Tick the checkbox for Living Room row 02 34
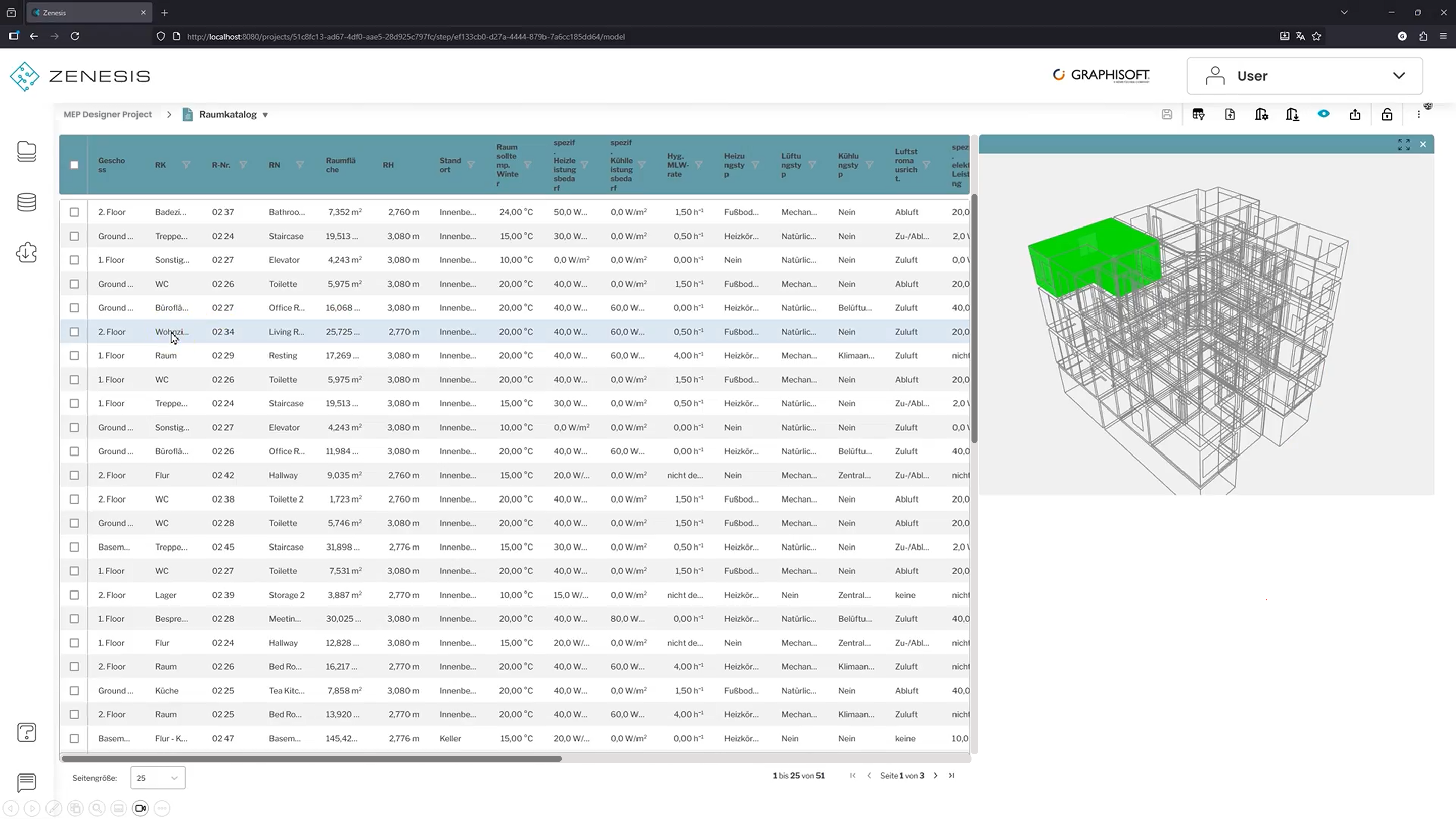 tap(74, 332)
